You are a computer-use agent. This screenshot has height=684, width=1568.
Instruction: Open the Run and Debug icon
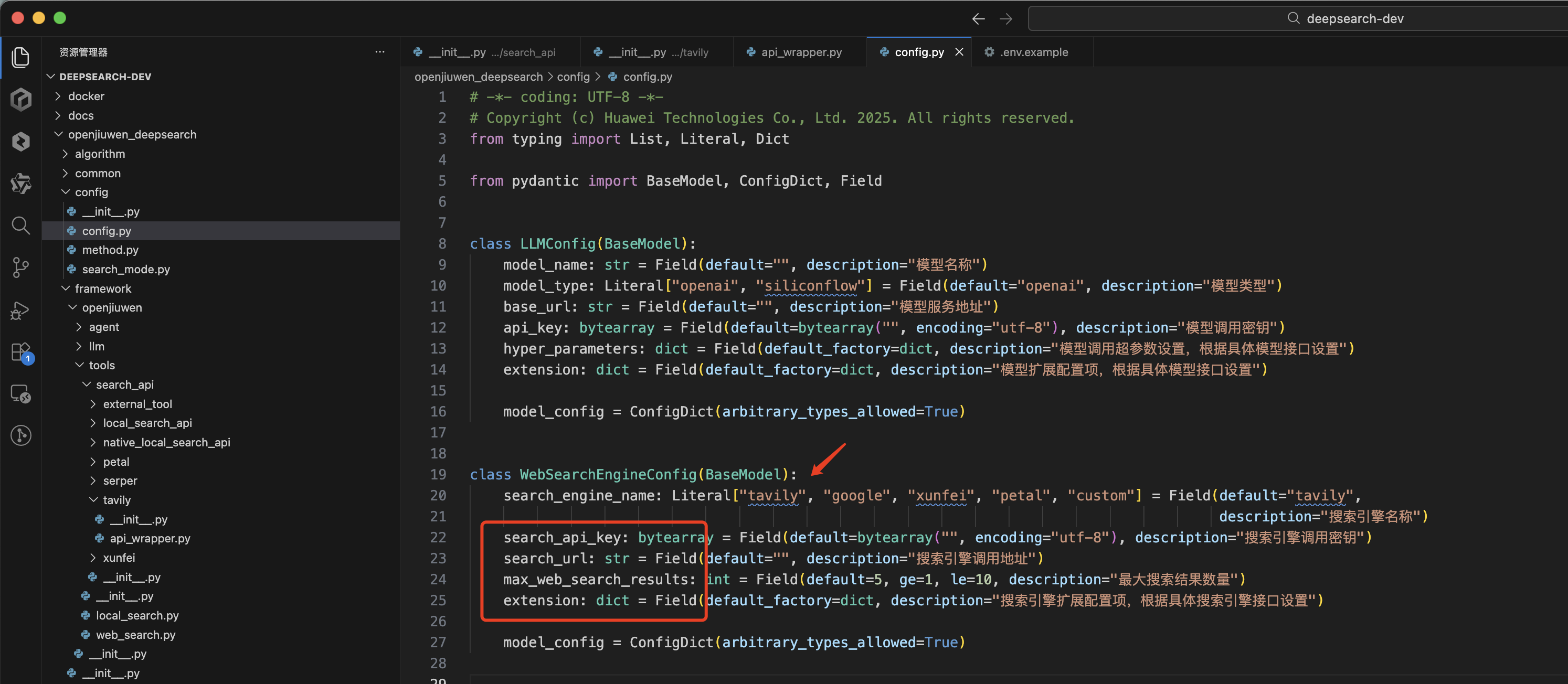(x=20, y=311)
